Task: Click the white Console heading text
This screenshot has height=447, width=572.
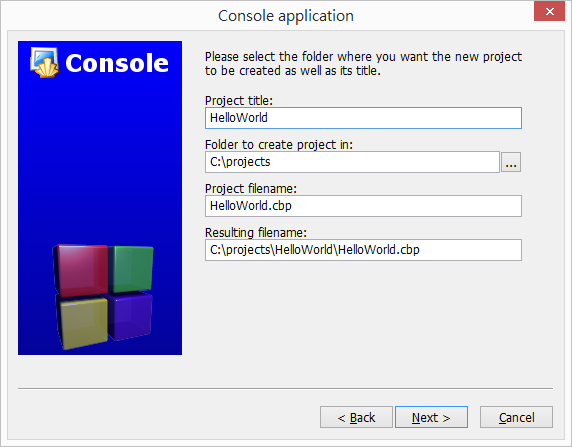Action: [x=117, y=63]
